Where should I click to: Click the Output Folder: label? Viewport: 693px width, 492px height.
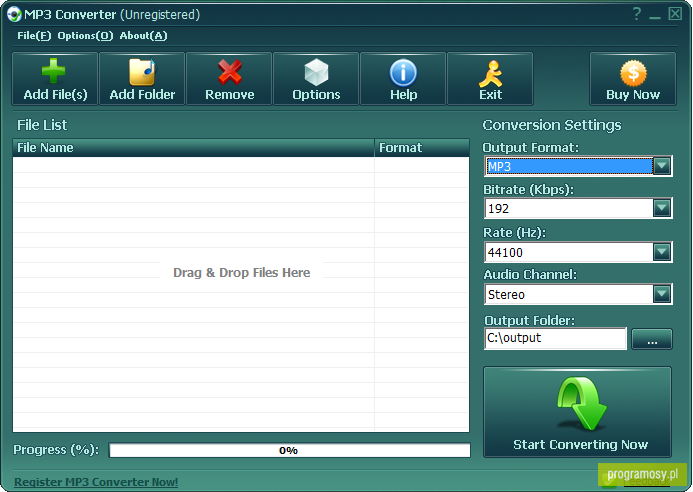click(529, 320)
